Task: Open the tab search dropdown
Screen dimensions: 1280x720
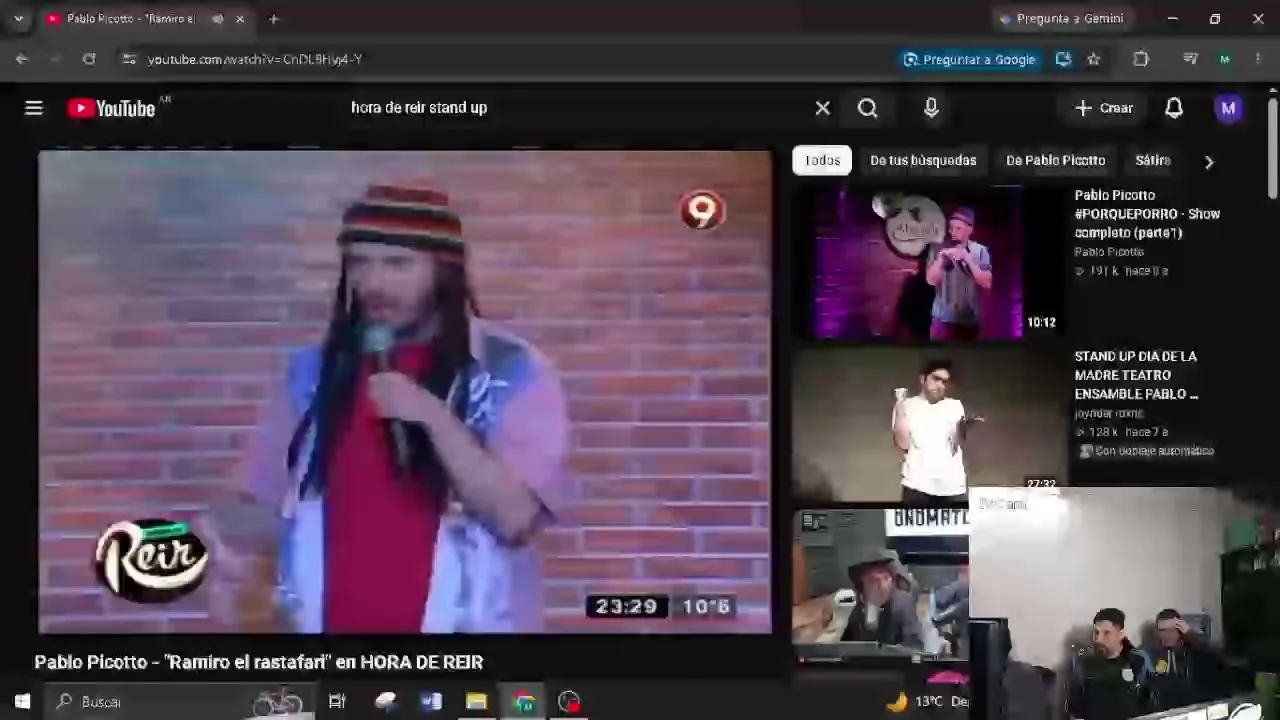Action: [18, 19]
